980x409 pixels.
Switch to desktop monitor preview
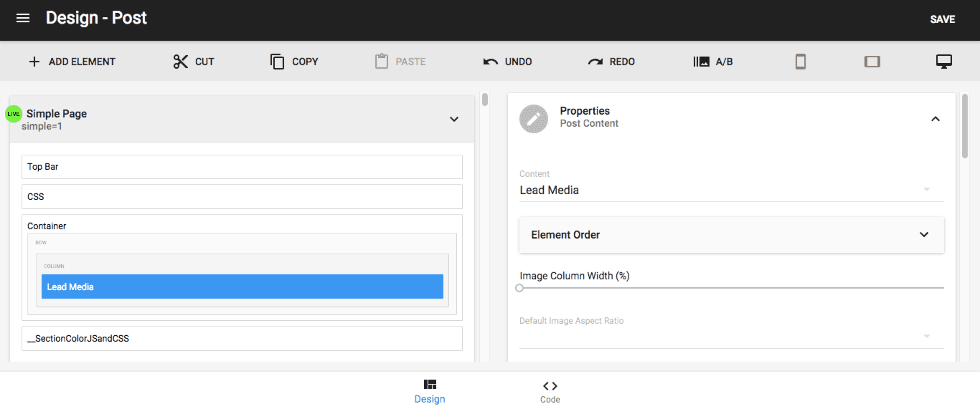click(x=942, y=62)
